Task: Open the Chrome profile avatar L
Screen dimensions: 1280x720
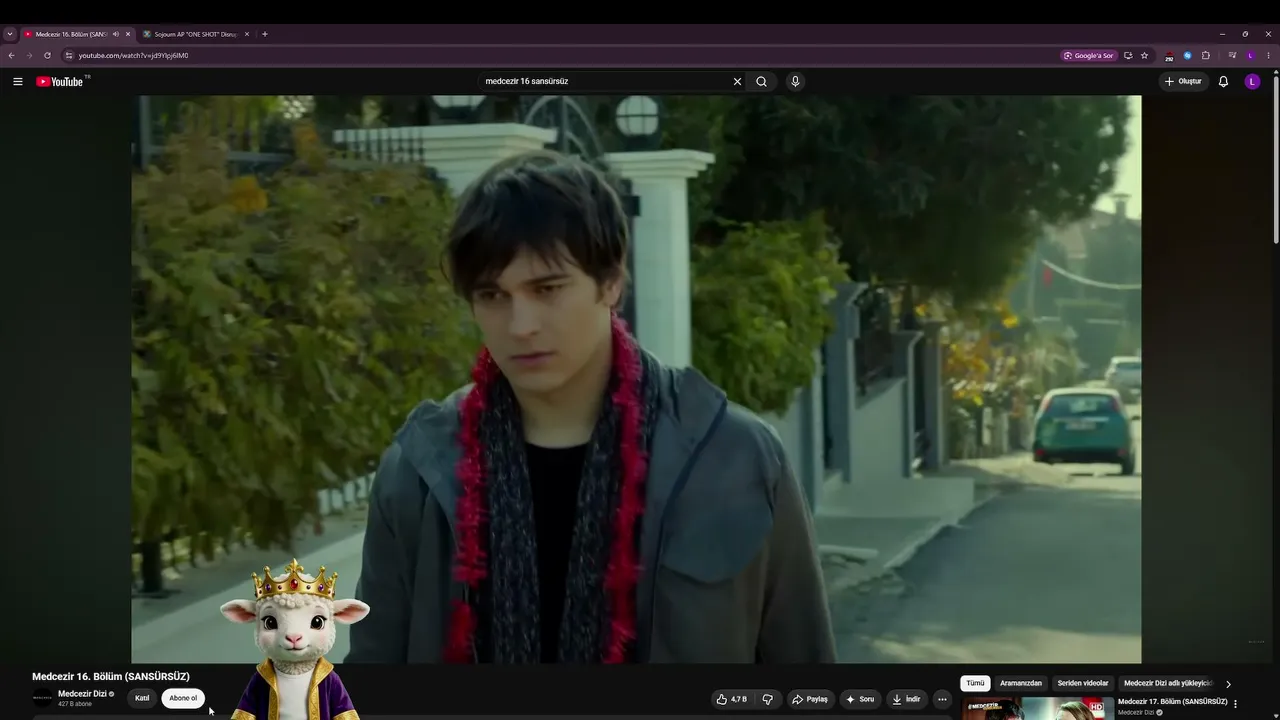Action: coord(1250,55)
